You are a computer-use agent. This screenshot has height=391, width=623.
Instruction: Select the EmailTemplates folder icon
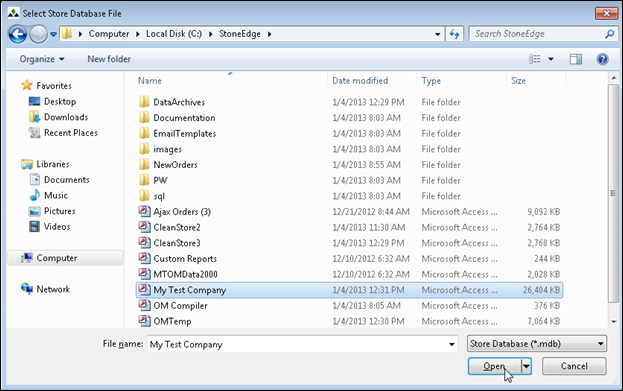coord(144,133)
